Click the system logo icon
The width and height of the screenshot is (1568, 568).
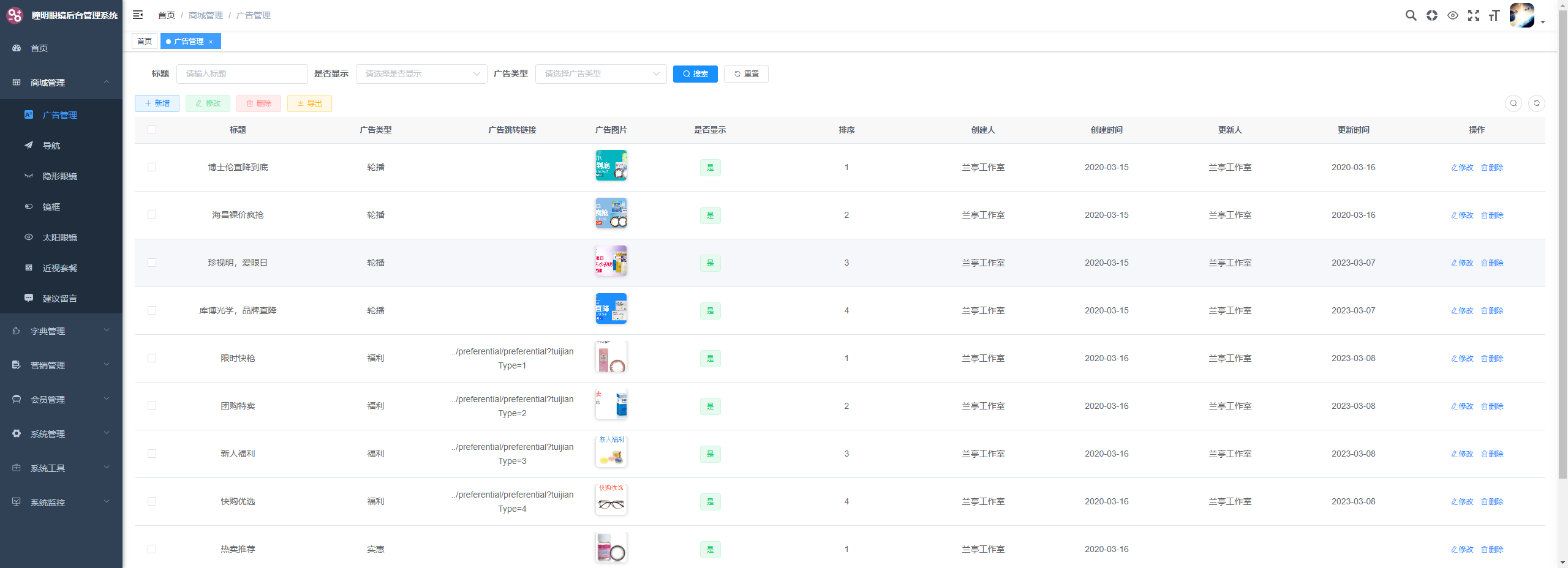click(14, 15)
